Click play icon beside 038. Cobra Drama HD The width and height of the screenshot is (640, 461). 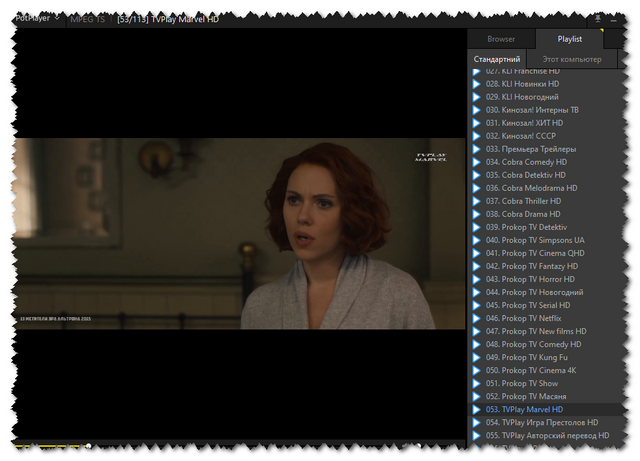(476, 214)
